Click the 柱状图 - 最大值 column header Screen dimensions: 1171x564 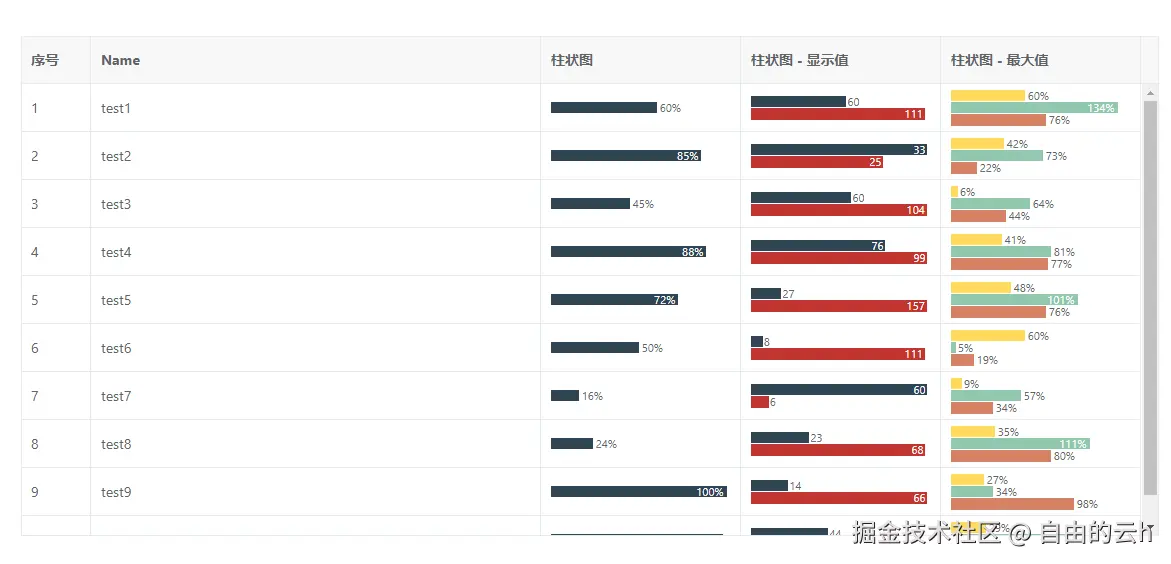1000,60
